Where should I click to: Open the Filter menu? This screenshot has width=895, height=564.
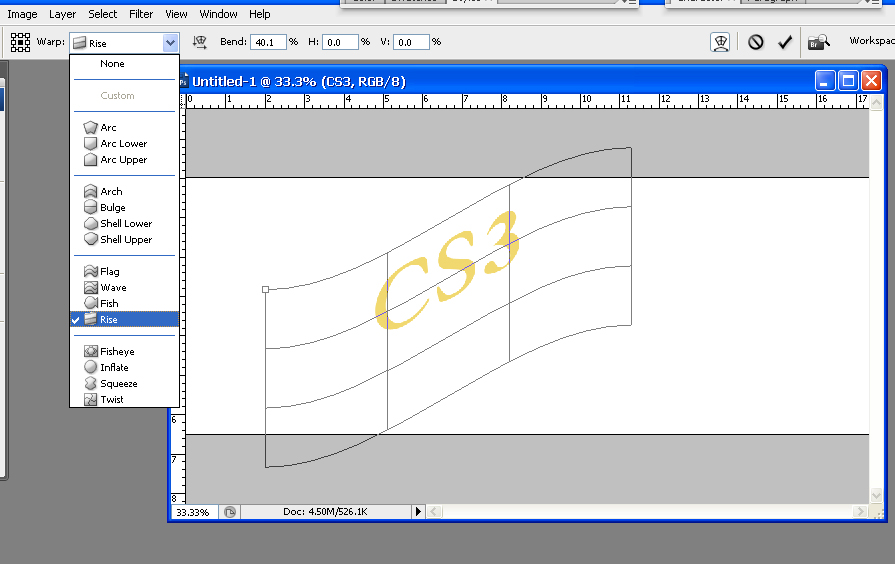coord(141,14)
